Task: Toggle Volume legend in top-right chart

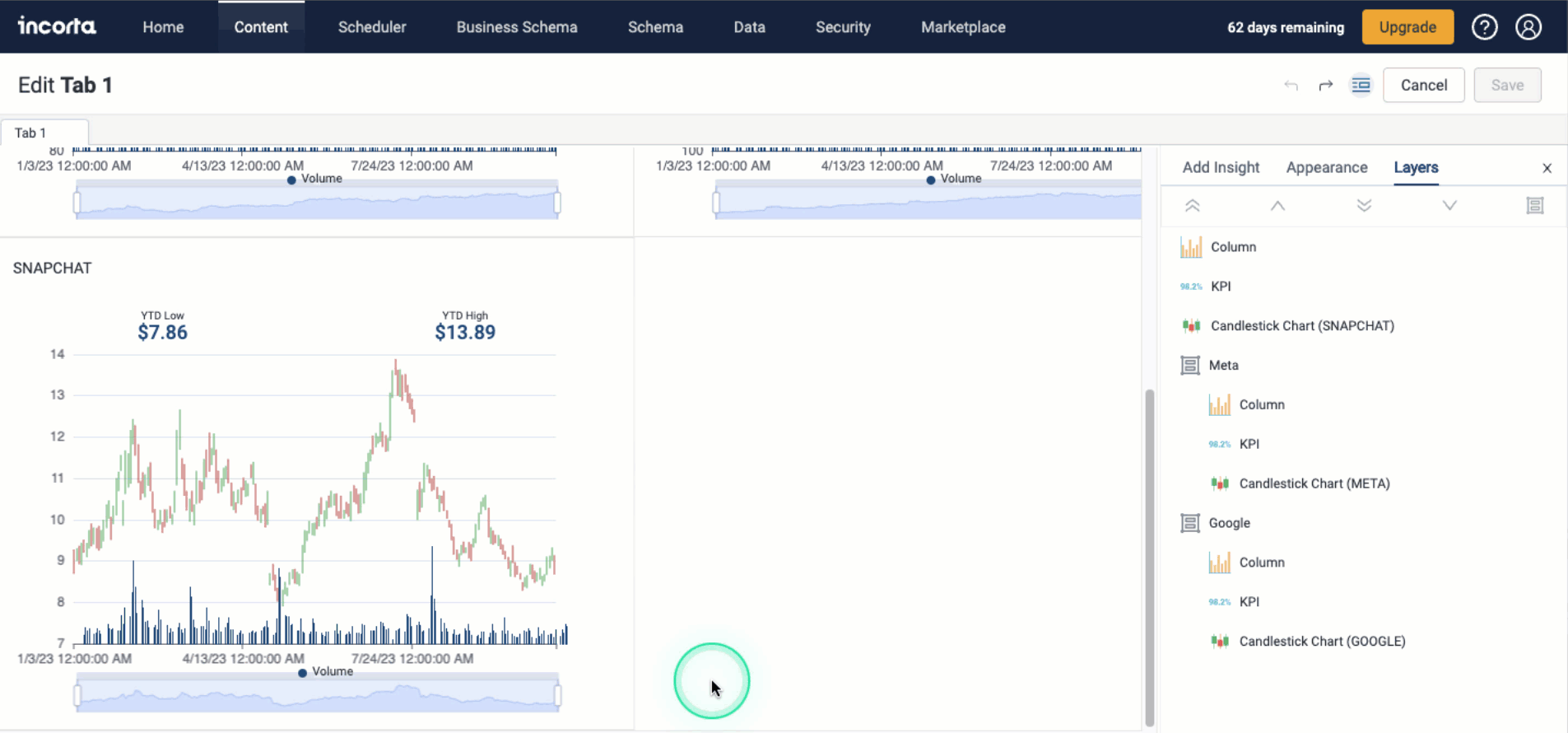Action: pos(954,179)
